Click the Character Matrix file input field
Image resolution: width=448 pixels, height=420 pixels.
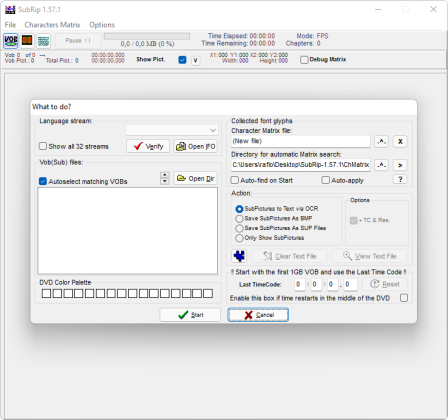click(x=301, y=141)
